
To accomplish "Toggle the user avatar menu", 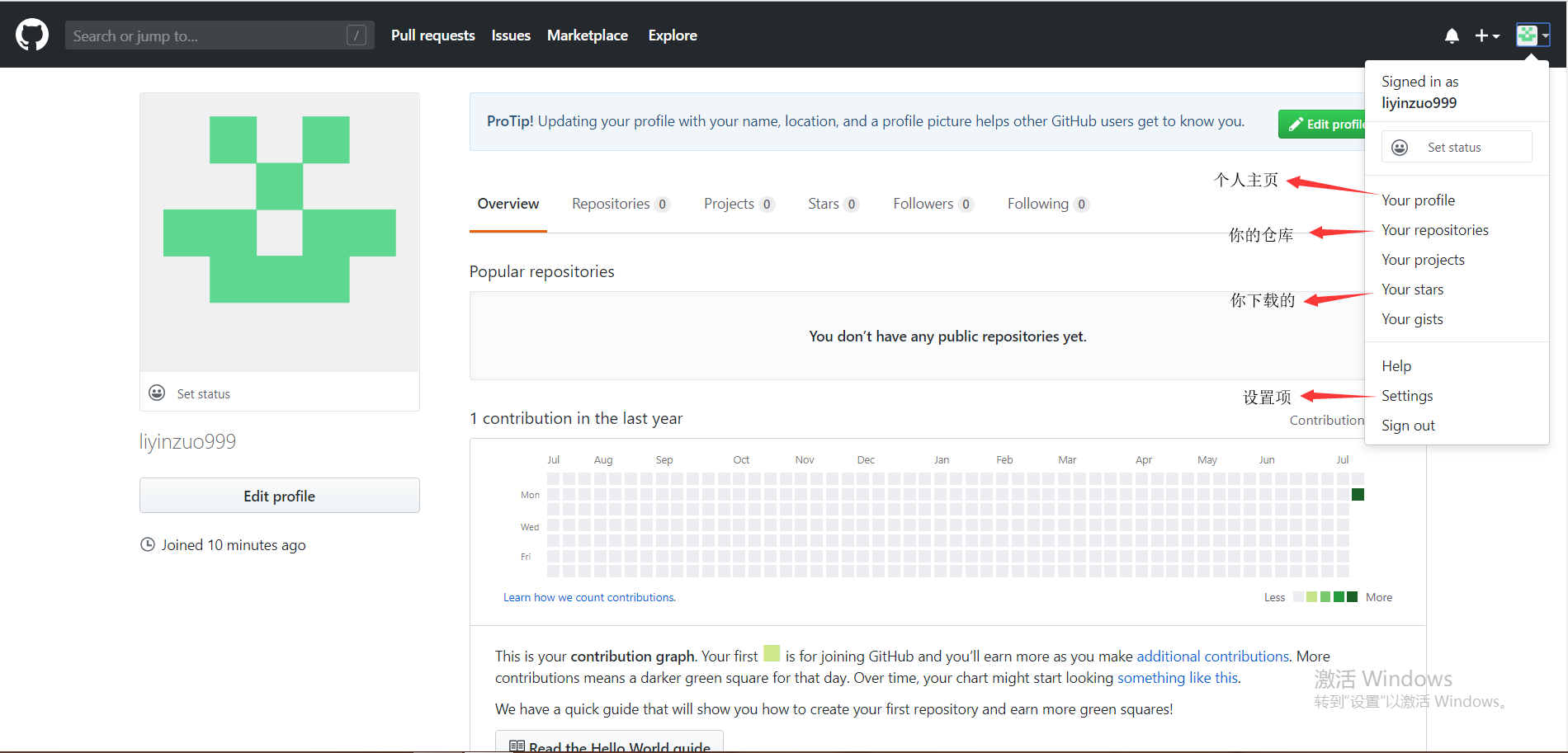I will tap(1533, 35).
